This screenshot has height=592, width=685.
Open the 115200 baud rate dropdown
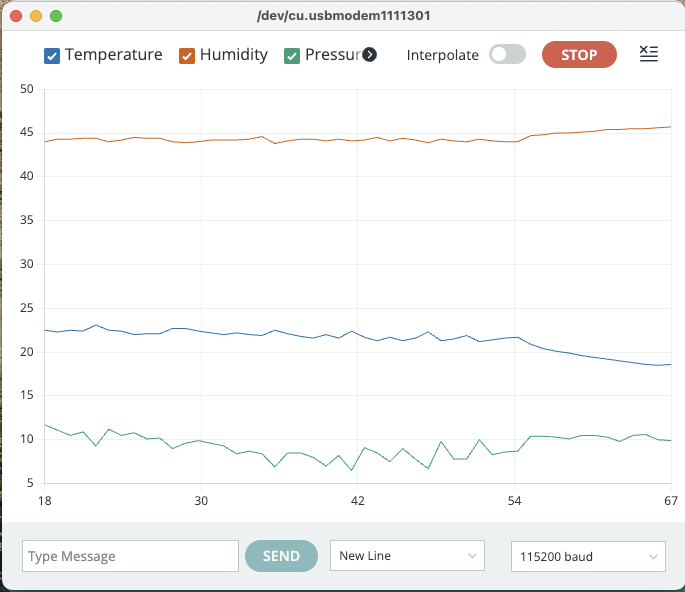[588, 556]
